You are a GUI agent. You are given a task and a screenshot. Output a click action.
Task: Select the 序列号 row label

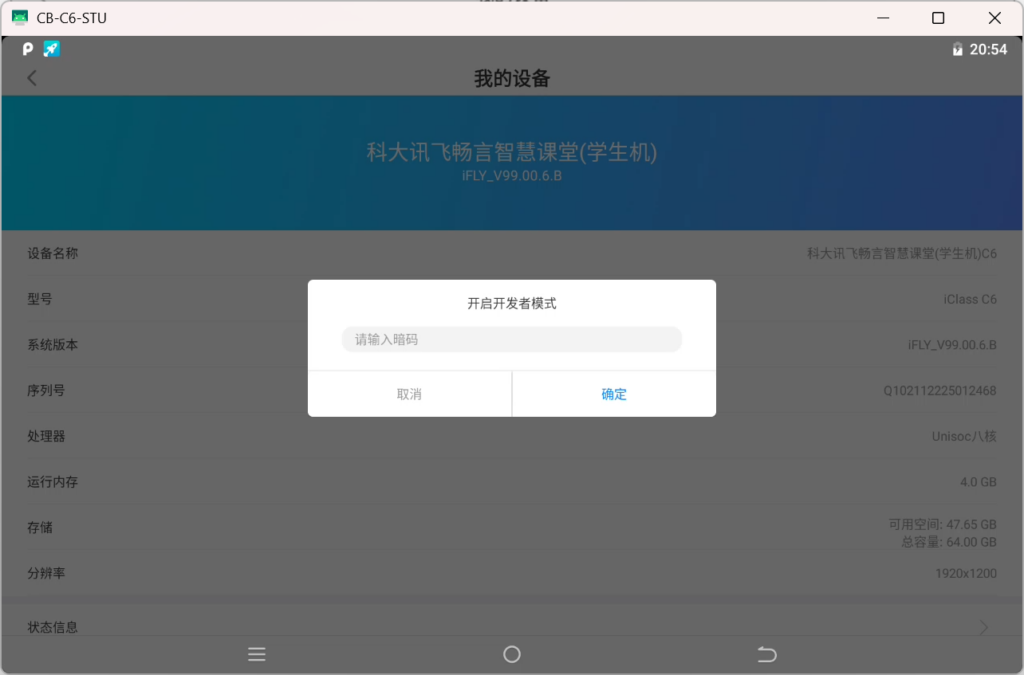(x=46, y=390)
